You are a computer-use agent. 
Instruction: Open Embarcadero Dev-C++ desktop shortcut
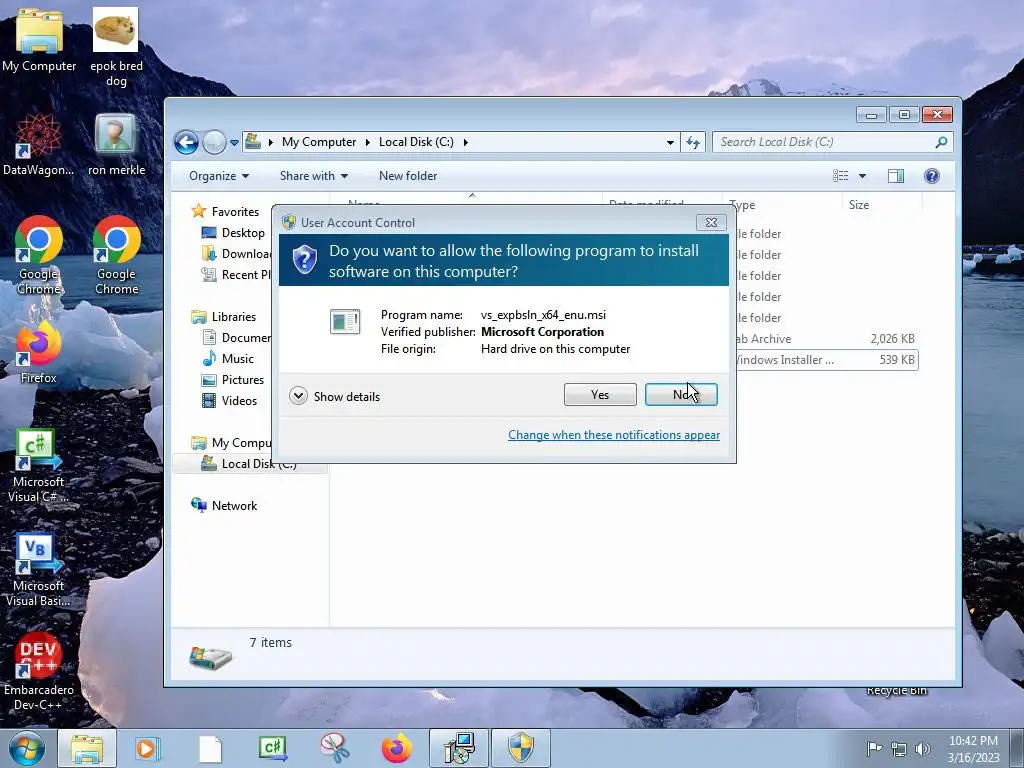tap(39, 671)
